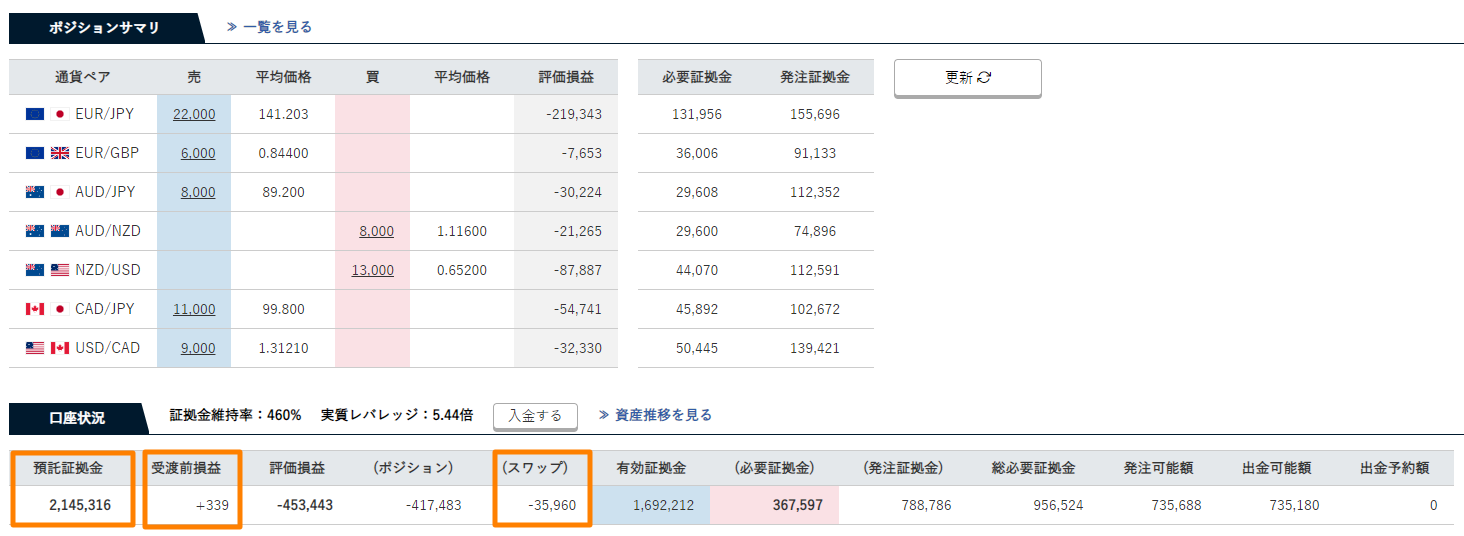Click EUR/JPY valuation loss -219,343
Viewport: 1464px width, 536px height.
[x=574, y=114]
